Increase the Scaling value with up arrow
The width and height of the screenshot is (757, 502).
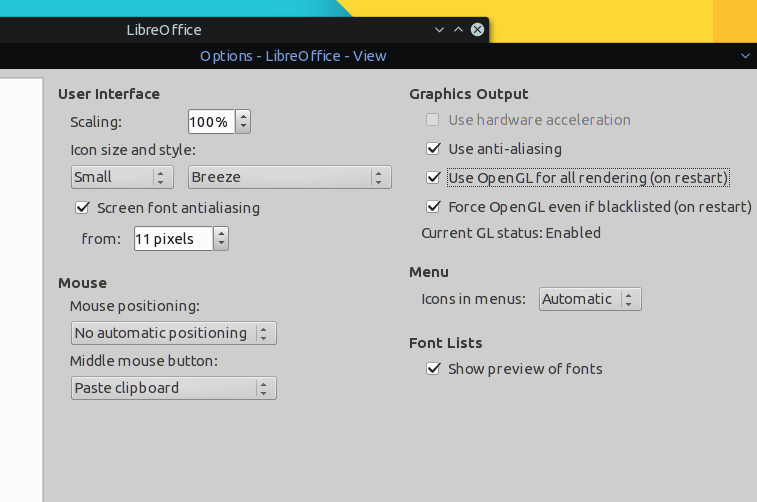pyautogui.click(x=243, y=116)
